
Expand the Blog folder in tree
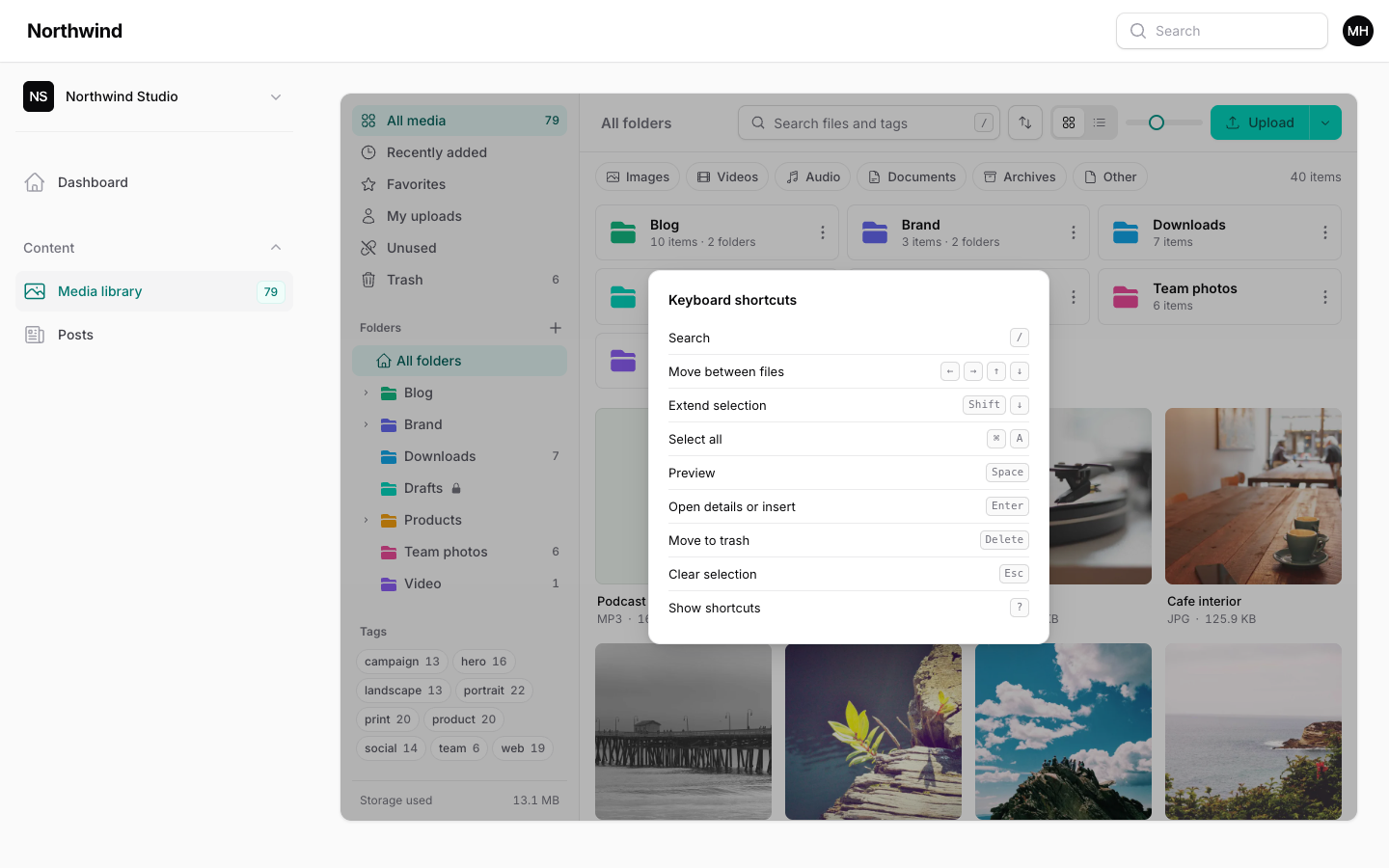point(366,393)
